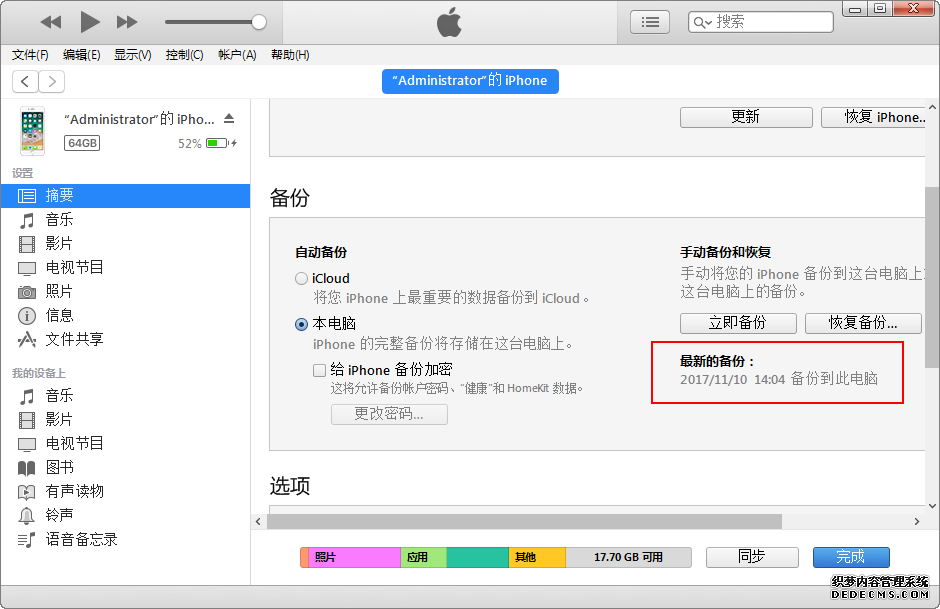
Task: Click the magnifier icon in search box
Action: point(702,23)
